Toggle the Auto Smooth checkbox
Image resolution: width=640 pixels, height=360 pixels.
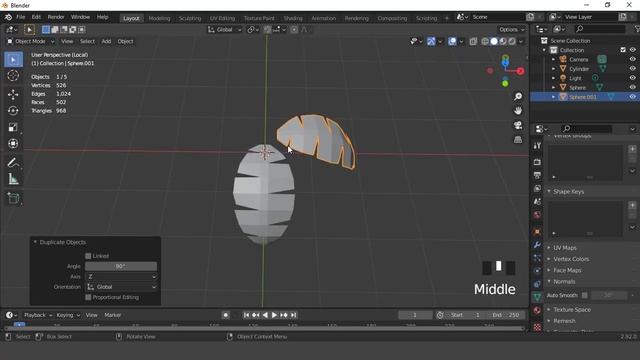[584, 295]
